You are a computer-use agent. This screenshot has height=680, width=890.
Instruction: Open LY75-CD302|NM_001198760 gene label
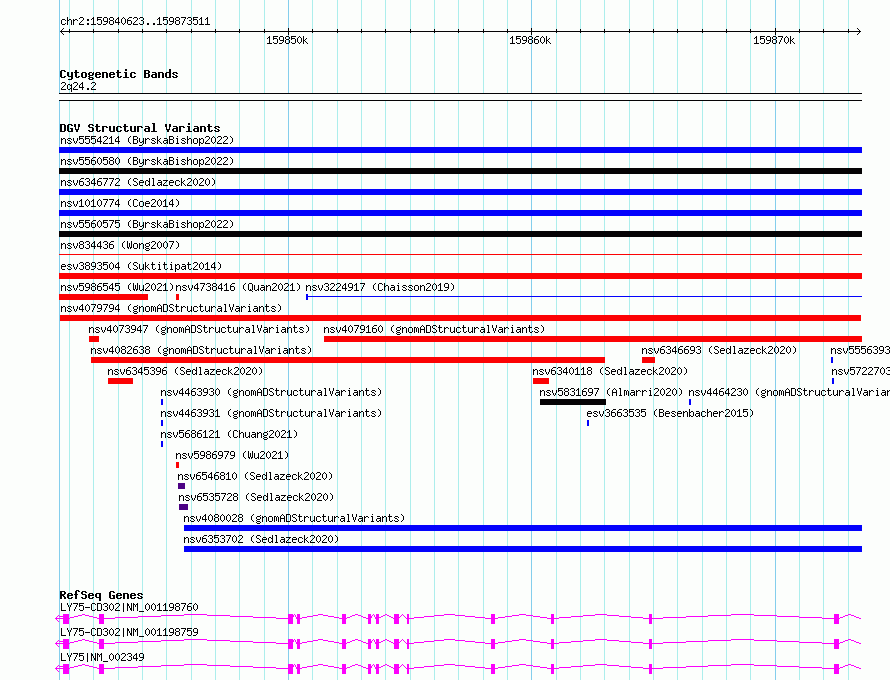click(x=129, y=607)
